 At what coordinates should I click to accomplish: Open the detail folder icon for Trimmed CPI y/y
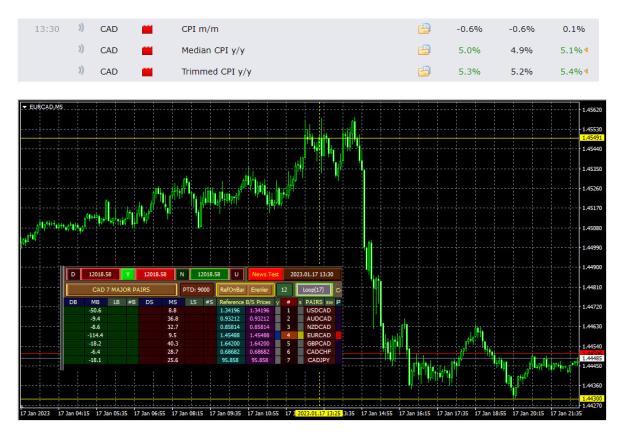click(424, 71)
